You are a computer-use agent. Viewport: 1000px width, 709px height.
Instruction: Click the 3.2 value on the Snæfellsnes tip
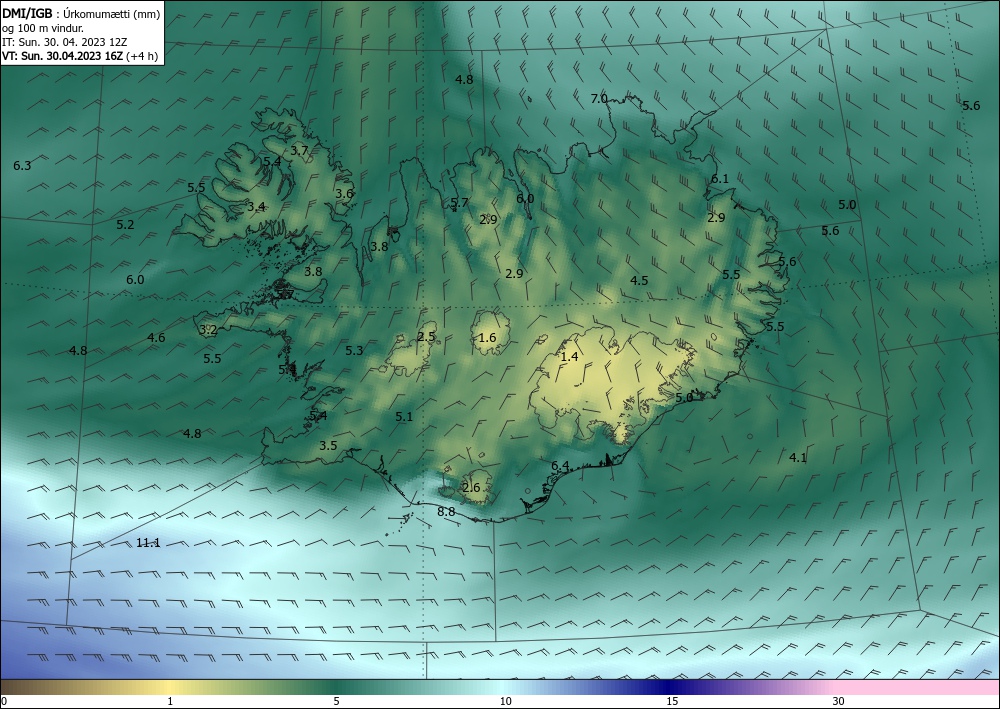pos(208,330)
